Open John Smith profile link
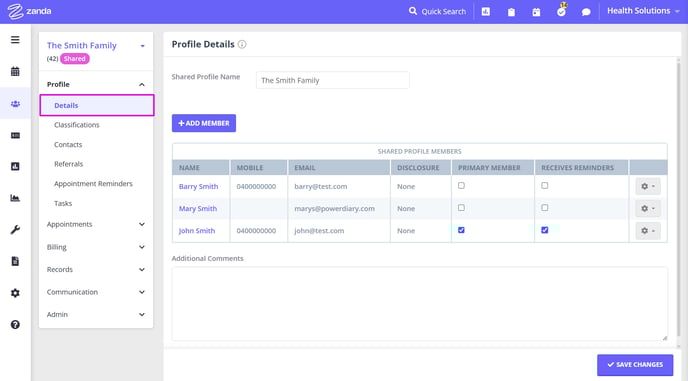688x381 pixels. tap(197, 231)
